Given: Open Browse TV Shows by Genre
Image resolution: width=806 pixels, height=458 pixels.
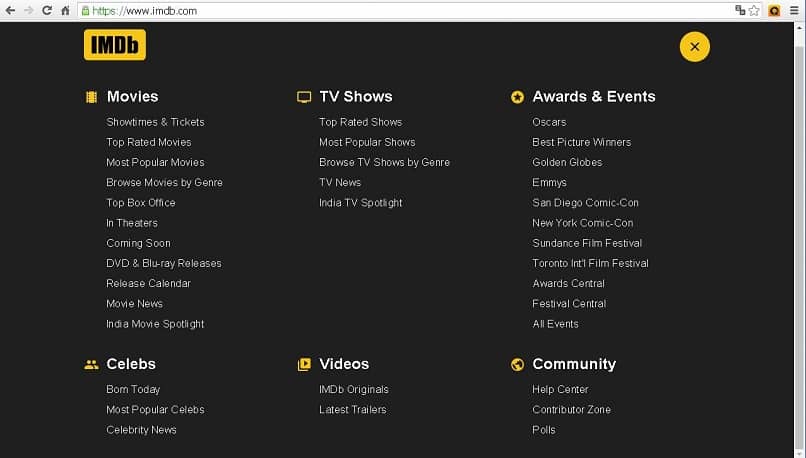Looking at the screenshot, I should [x=384, y=162].
